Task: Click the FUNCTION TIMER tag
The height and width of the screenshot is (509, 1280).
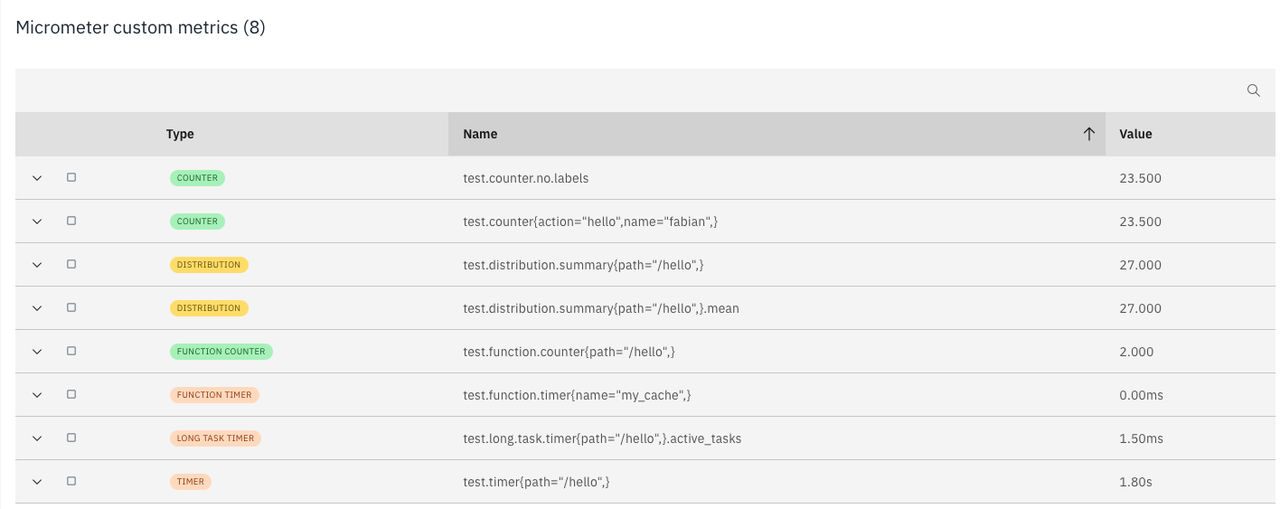Action: pos(214,395)
